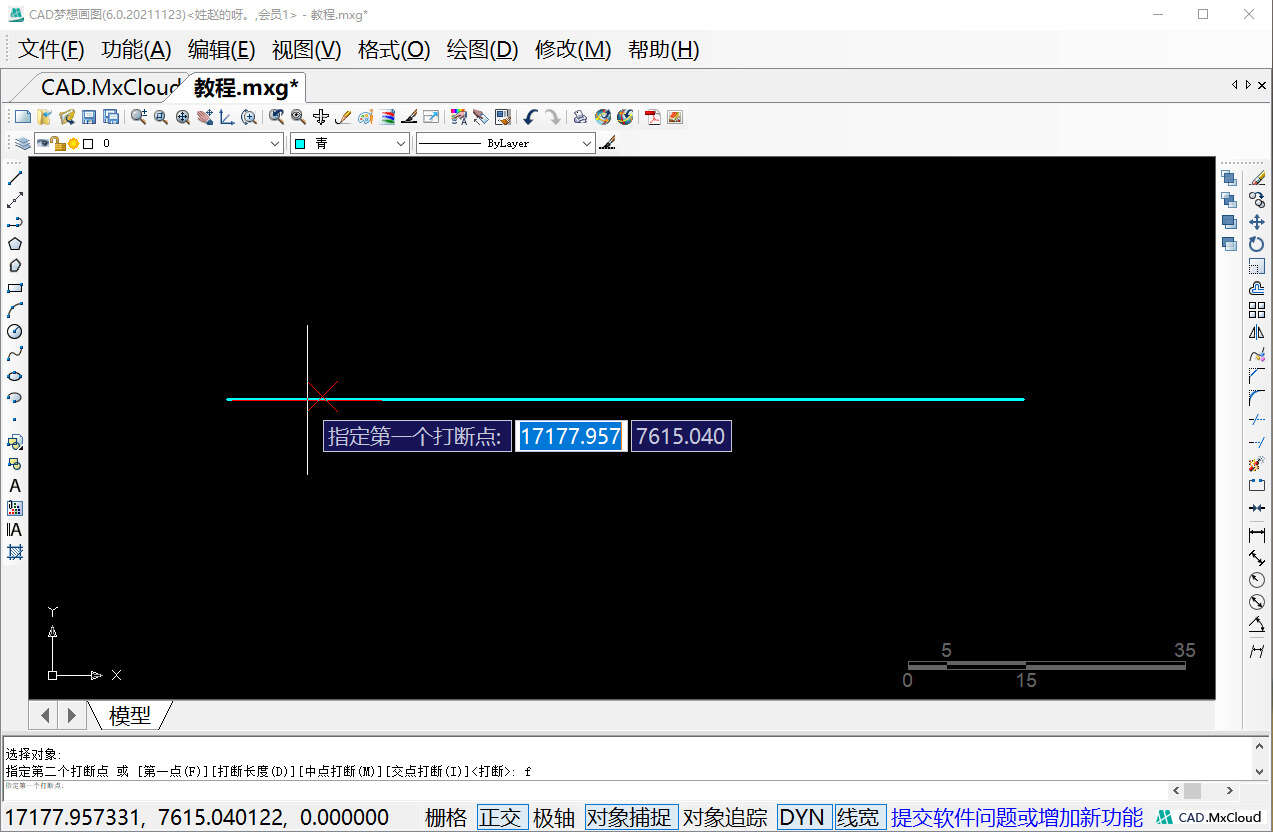1273x832 pixels.
Task: Expand the layer 0 dropdown
Action: coord(276,144)
